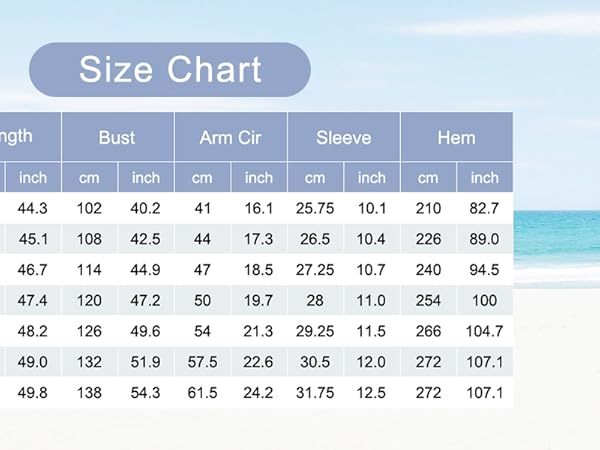Select the Arm Cir inch cell 24.2
This screenshot has height=450, width=600.
[259, 393]
